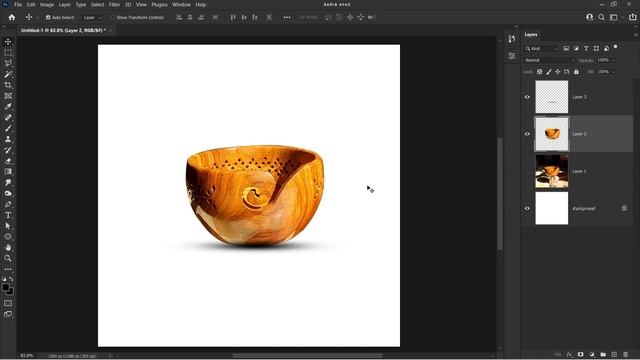Open the Opacity slider dropdown arrow
Viewport: 640px width, 360px height.
pos(613,60)
